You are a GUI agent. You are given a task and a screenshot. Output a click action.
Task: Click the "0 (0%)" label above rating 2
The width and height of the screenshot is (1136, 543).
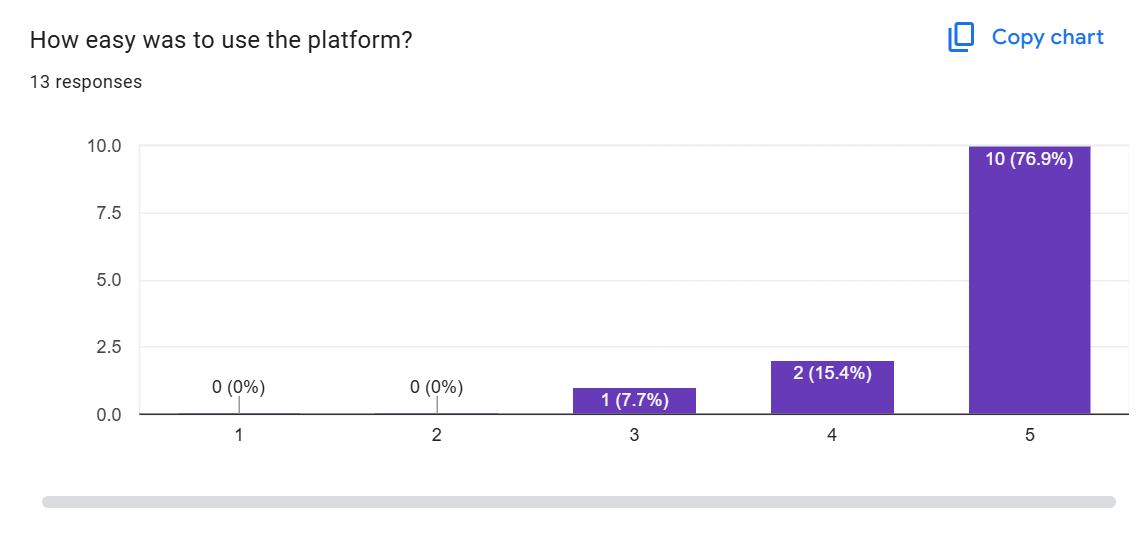pyautogui.click(x=437, y=387)
